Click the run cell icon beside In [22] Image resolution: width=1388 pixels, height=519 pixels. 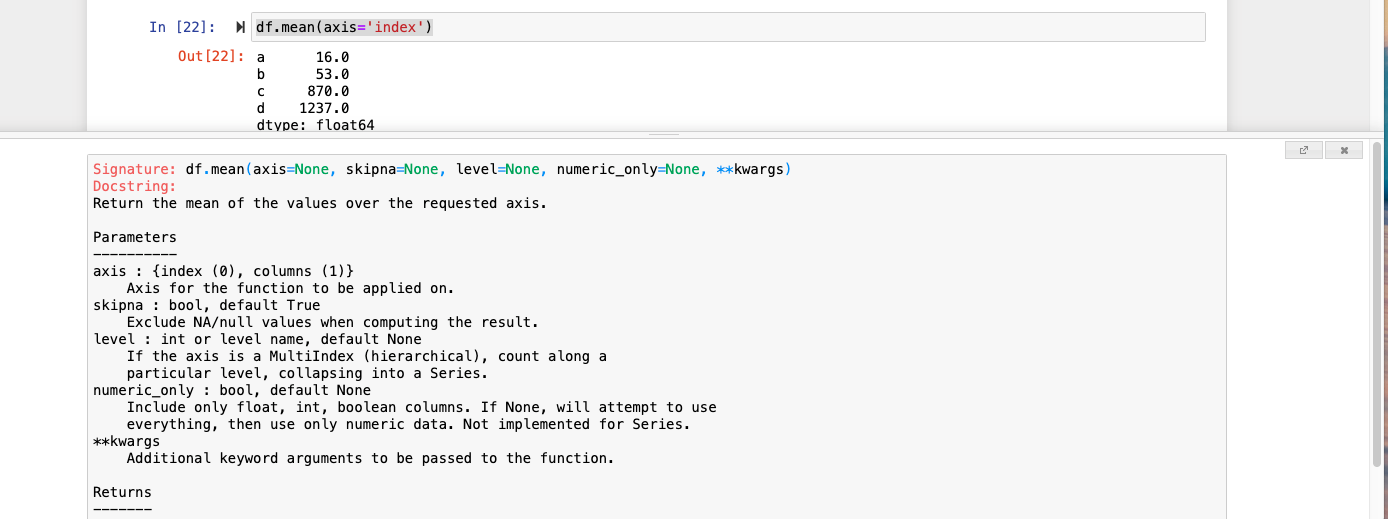click(240, 27)
